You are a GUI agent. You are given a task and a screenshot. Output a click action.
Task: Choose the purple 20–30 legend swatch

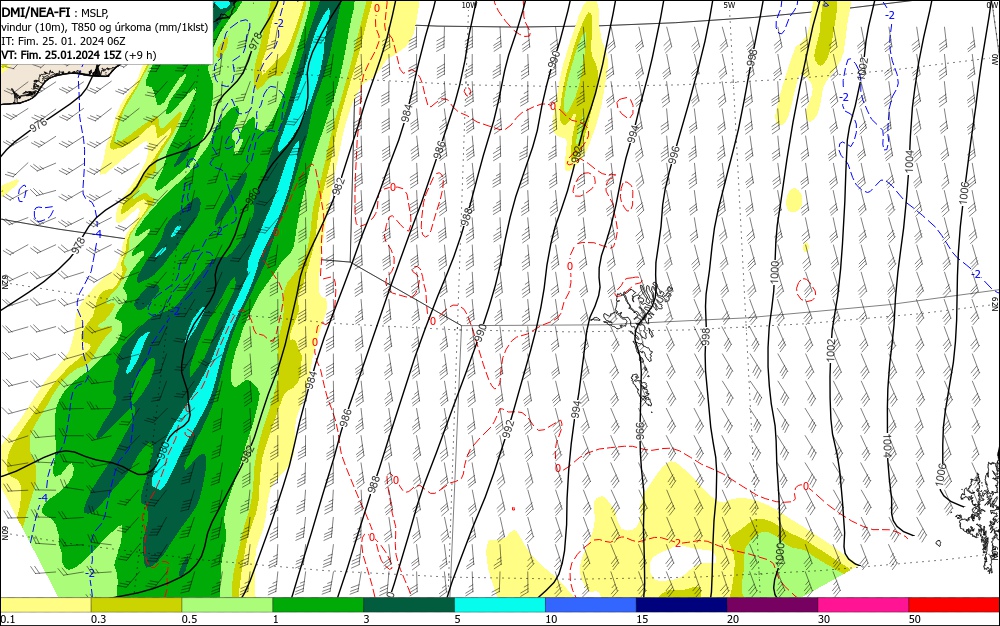(772, 605)
